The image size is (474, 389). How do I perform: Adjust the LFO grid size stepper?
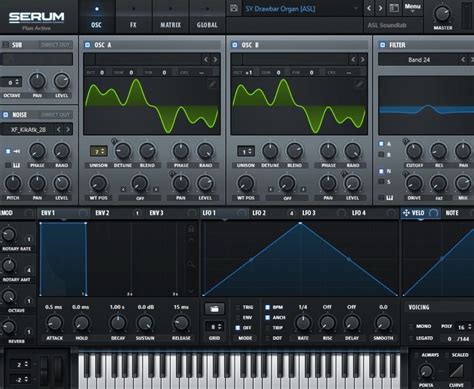(x=214, y=327)
